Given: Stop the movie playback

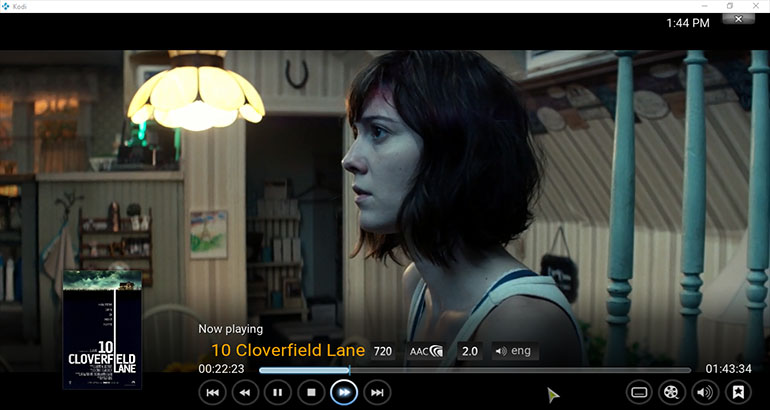Looking at the screenshot, I should point(311,392).
